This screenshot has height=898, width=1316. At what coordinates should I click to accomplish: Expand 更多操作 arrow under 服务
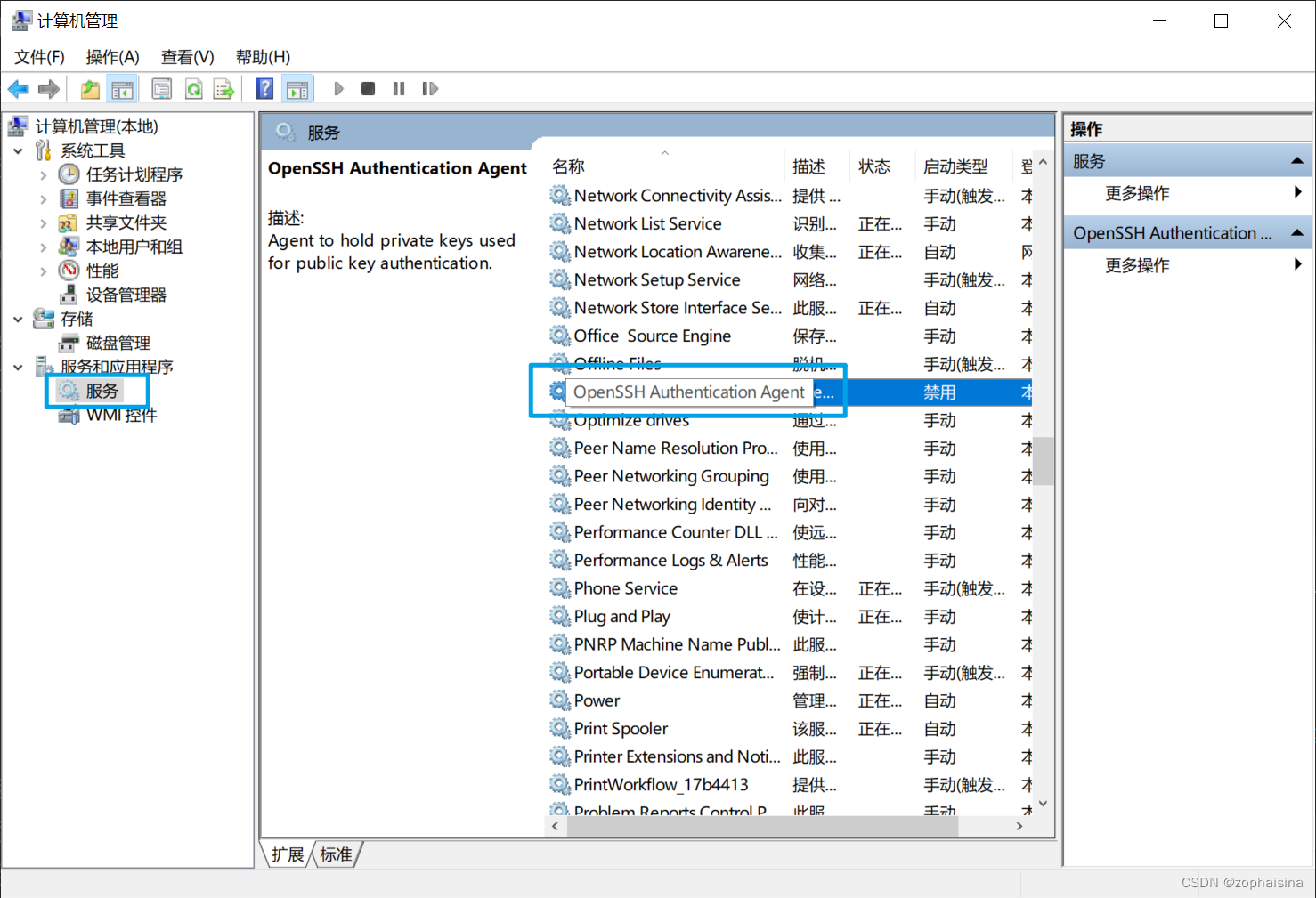coord(1298,192)
